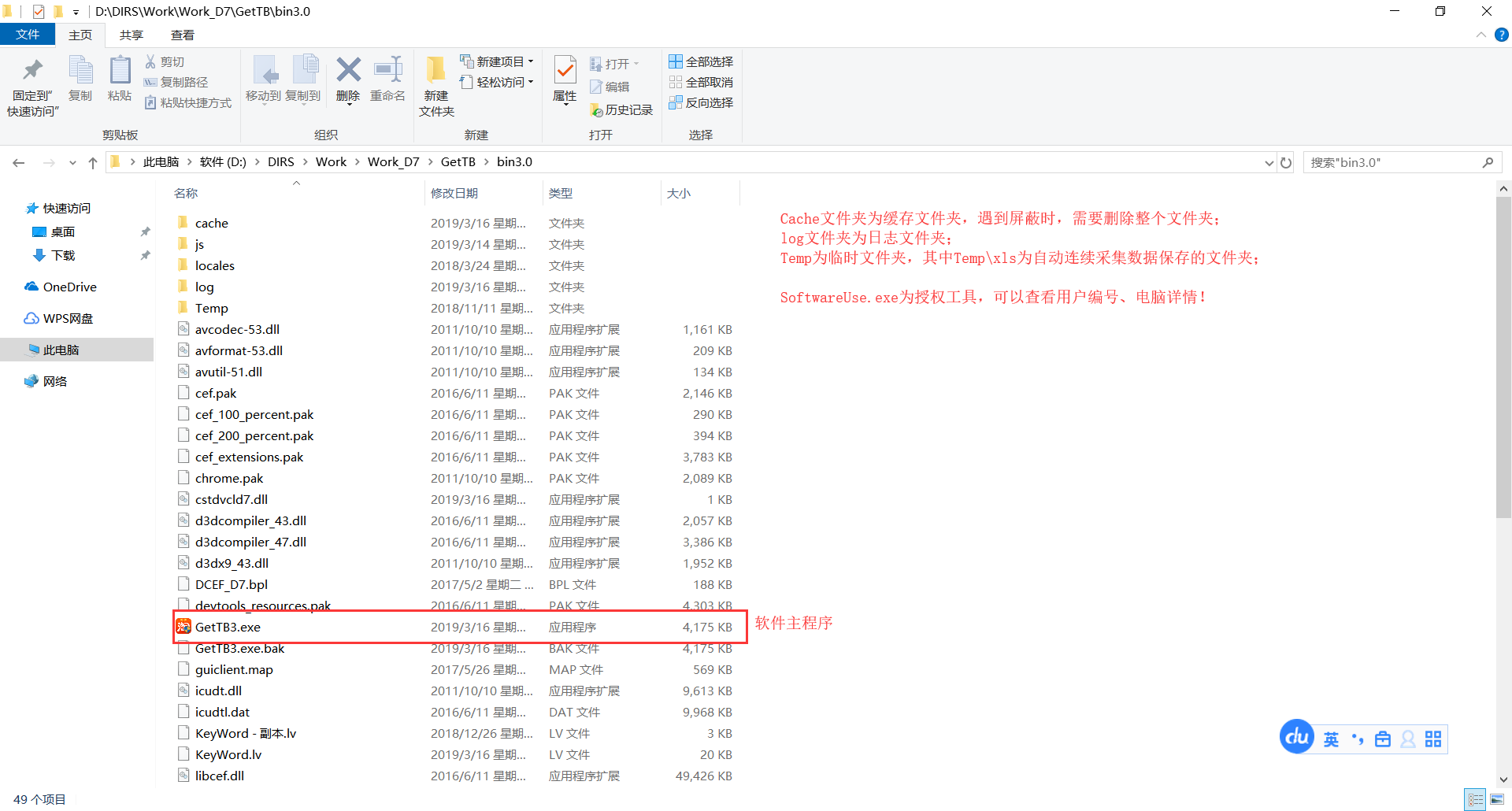
Task: Toggle Baidu input method English mode (英)
Action: click(x=1331, y=739)
